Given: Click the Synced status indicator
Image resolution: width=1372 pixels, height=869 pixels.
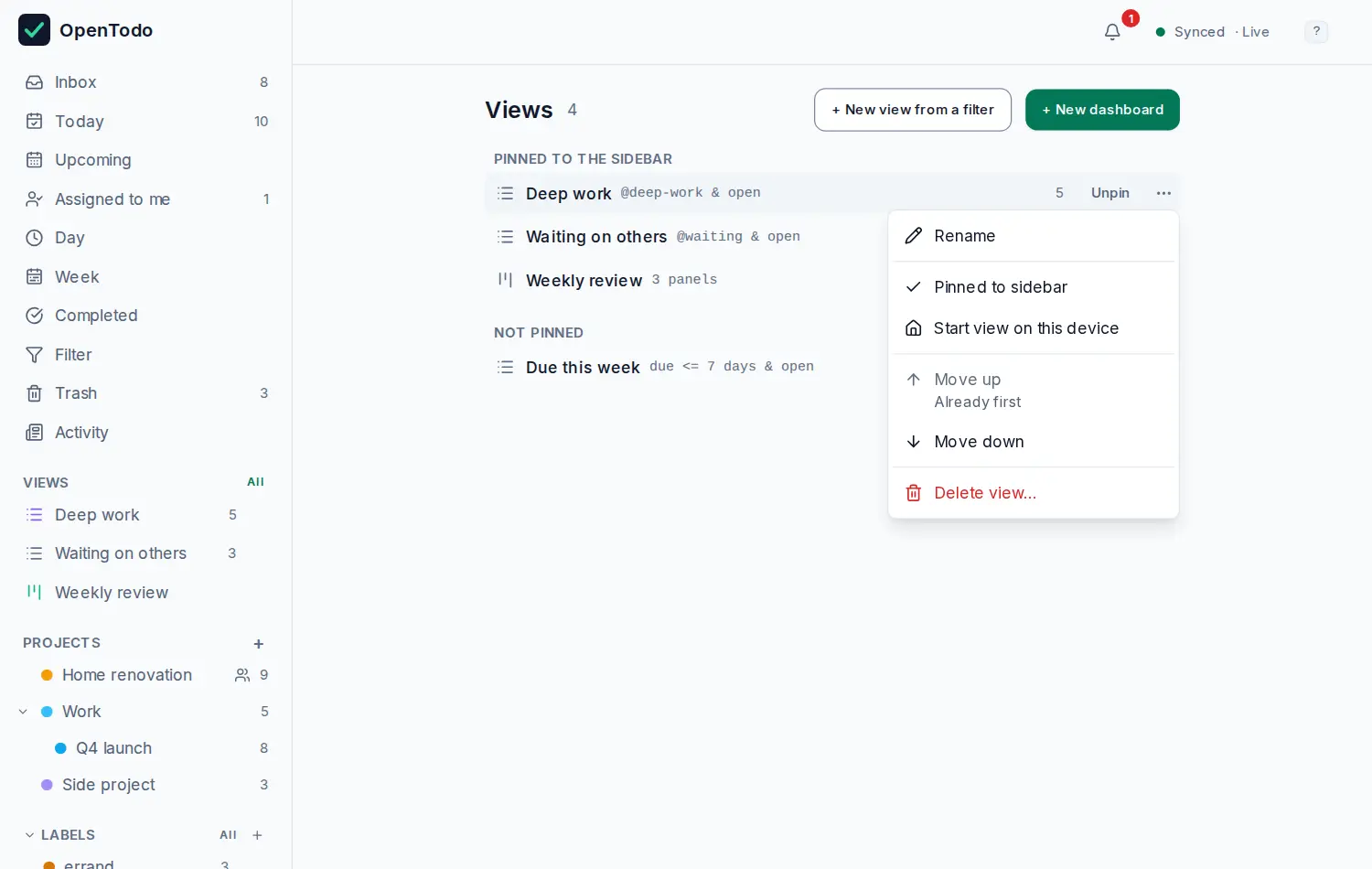Looking at the screenshot, I should click(x=1212, y=32).
